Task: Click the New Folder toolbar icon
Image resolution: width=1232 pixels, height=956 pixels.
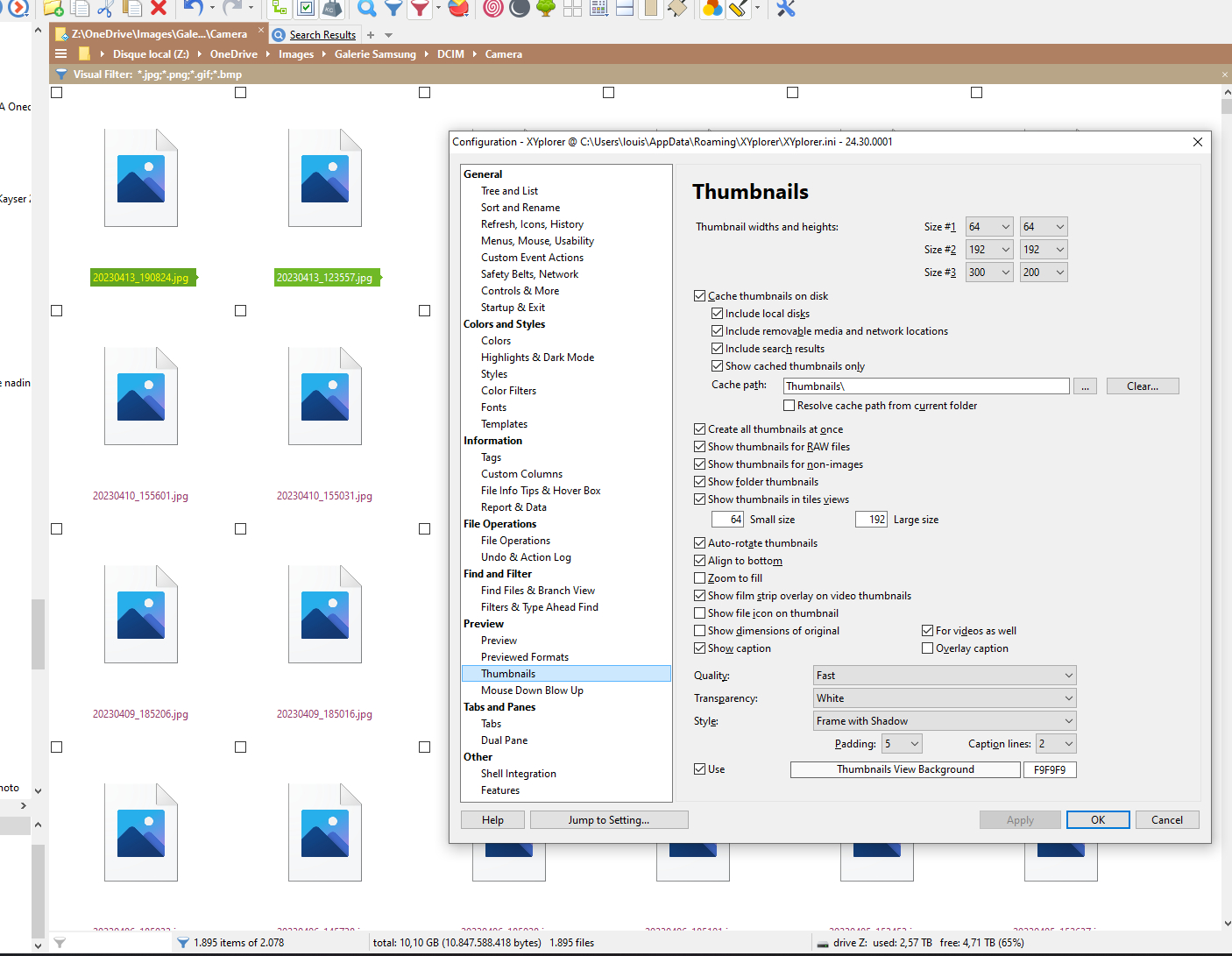Action: coord(53,8)
